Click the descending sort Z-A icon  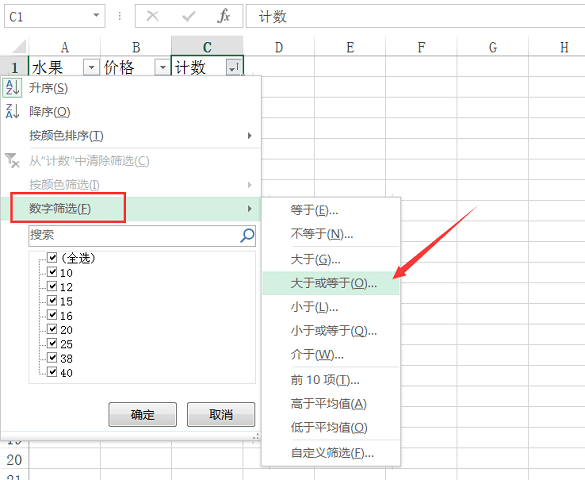pos(12,111)
